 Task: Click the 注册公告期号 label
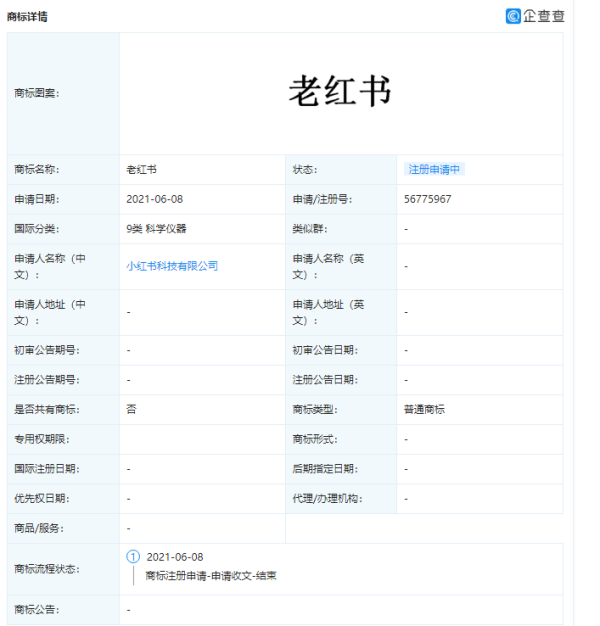[x=47, y=380]
